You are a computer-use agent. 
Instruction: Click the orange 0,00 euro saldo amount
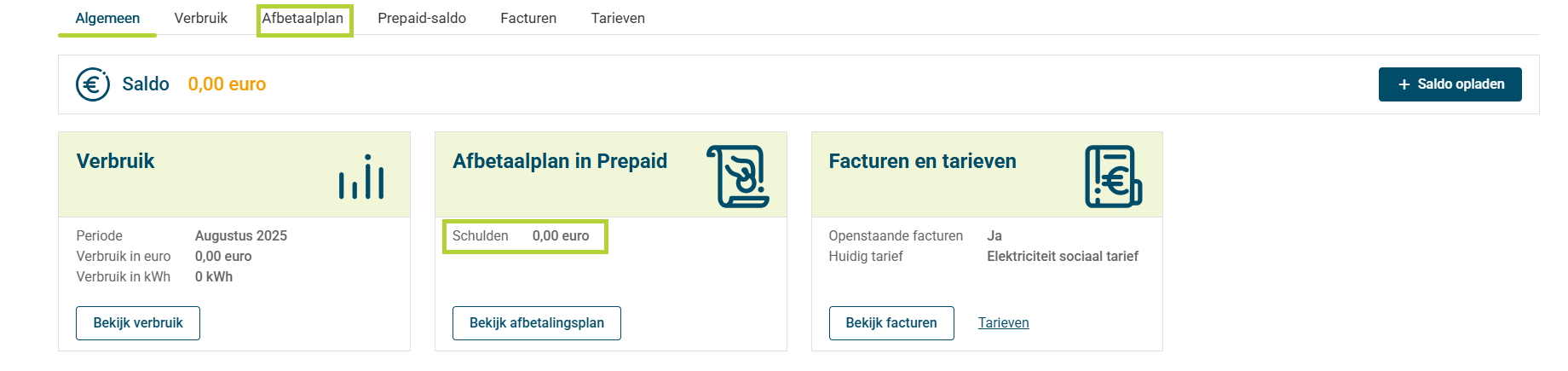point(227,84)
